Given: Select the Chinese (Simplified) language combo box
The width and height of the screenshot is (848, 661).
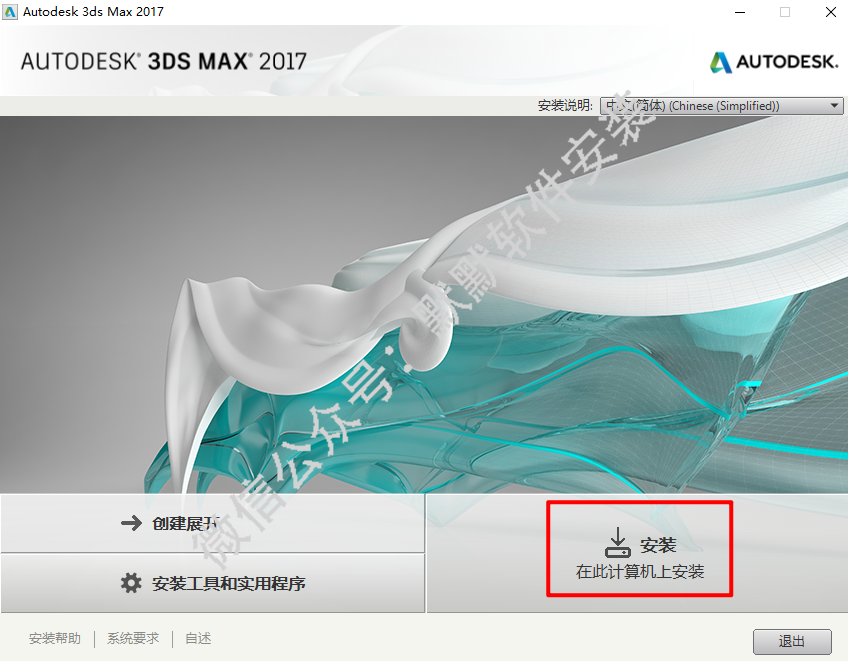Looking at the screenshot, I should pyautogui.click(x=721, y=105).
